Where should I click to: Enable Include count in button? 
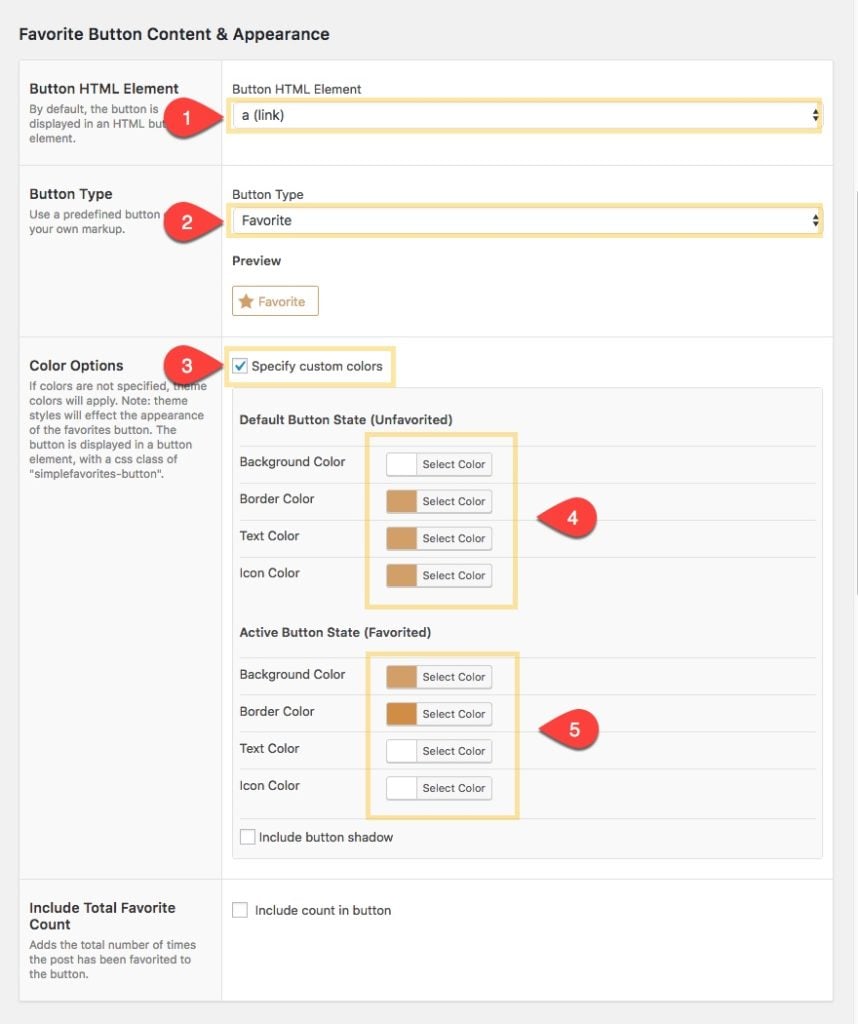238,910
